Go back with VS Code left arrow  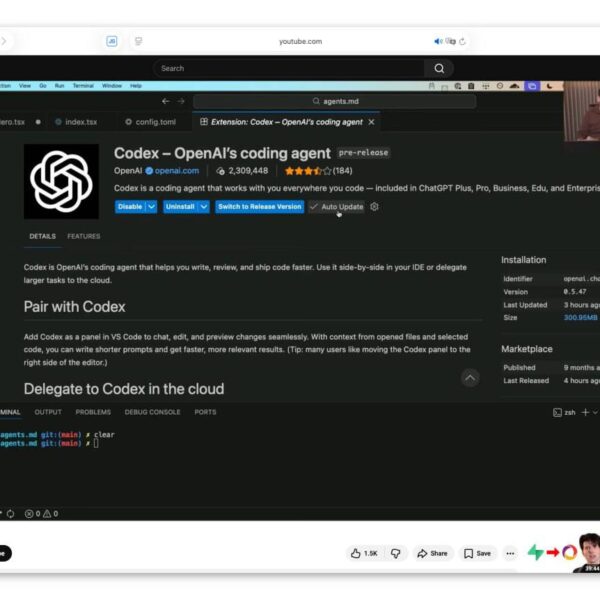point(166,101)
